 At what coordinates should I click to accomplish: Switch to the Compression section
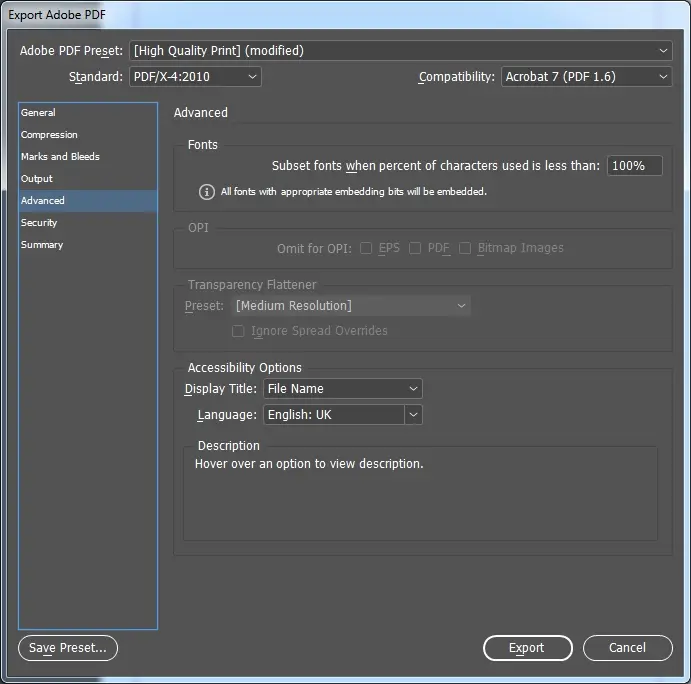(88, 135)
